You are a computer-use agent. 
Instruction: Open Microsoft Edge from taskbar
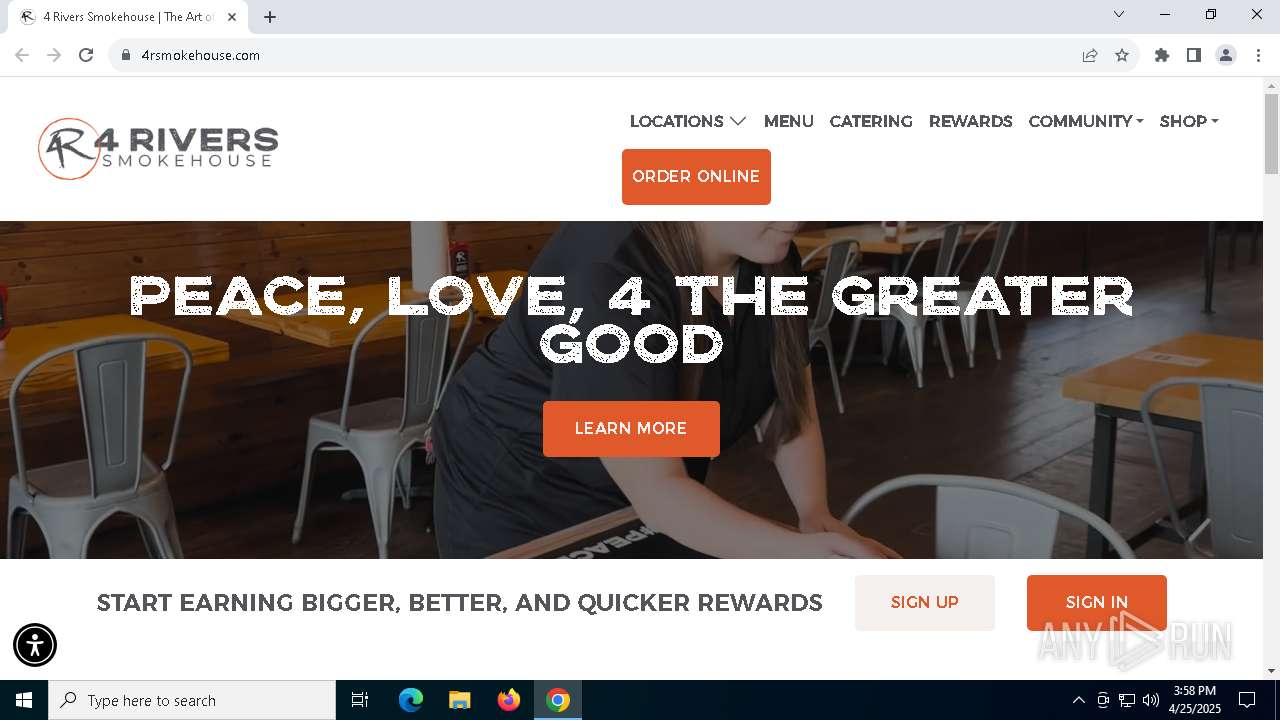(411, 700)
